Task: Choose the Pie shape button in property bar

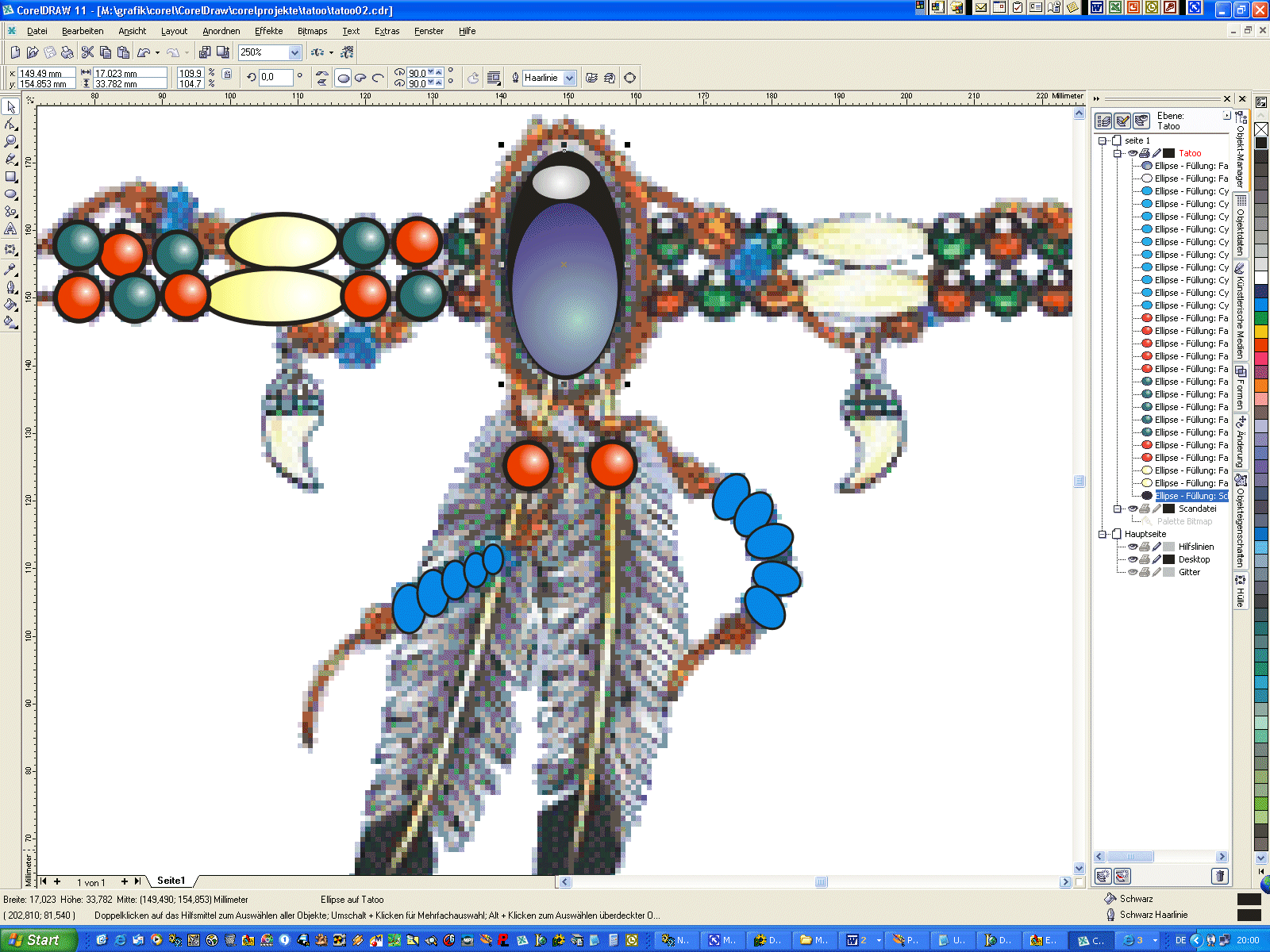Action: (360, 78)
